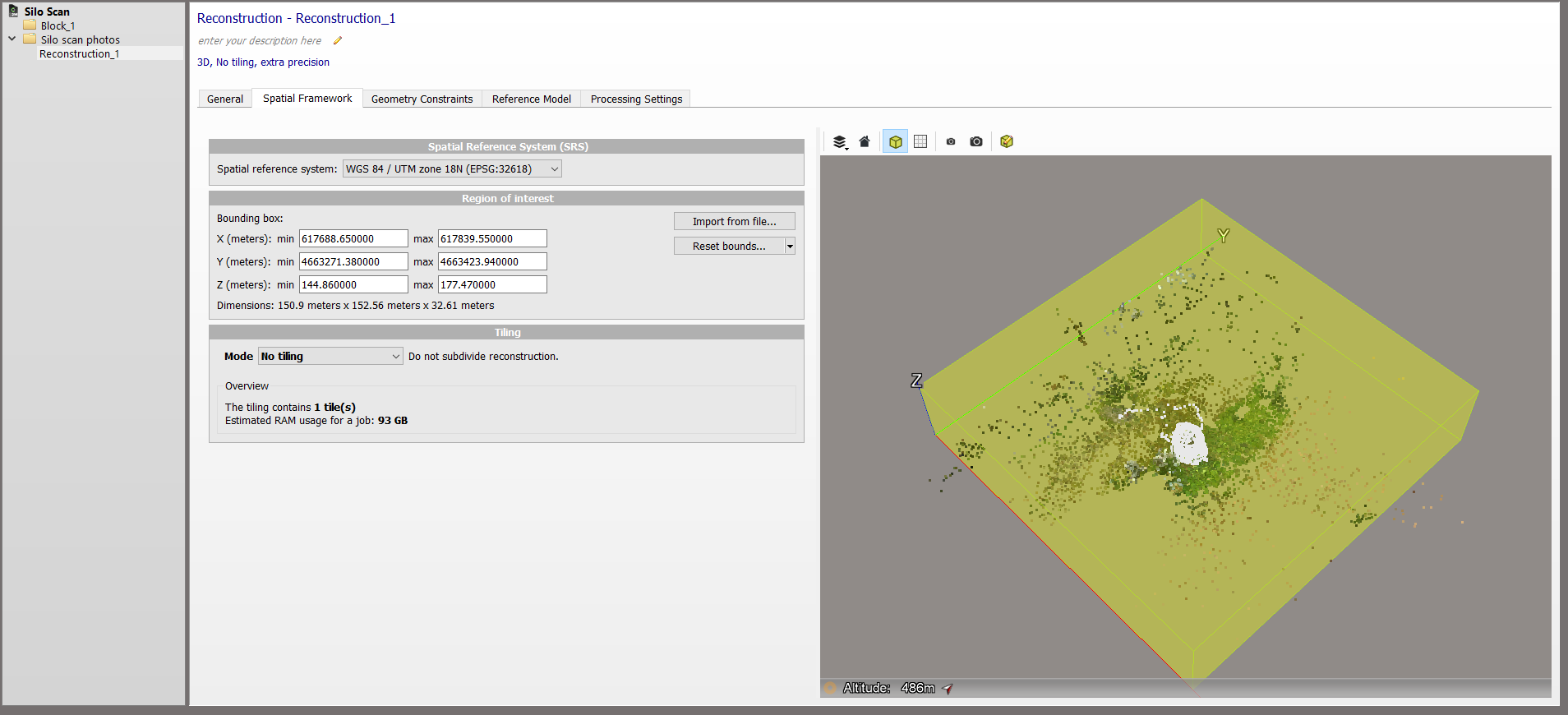This screenshot has width=1568, height=715.
Task: Switch to the General tab
Action: click(225, 99)
